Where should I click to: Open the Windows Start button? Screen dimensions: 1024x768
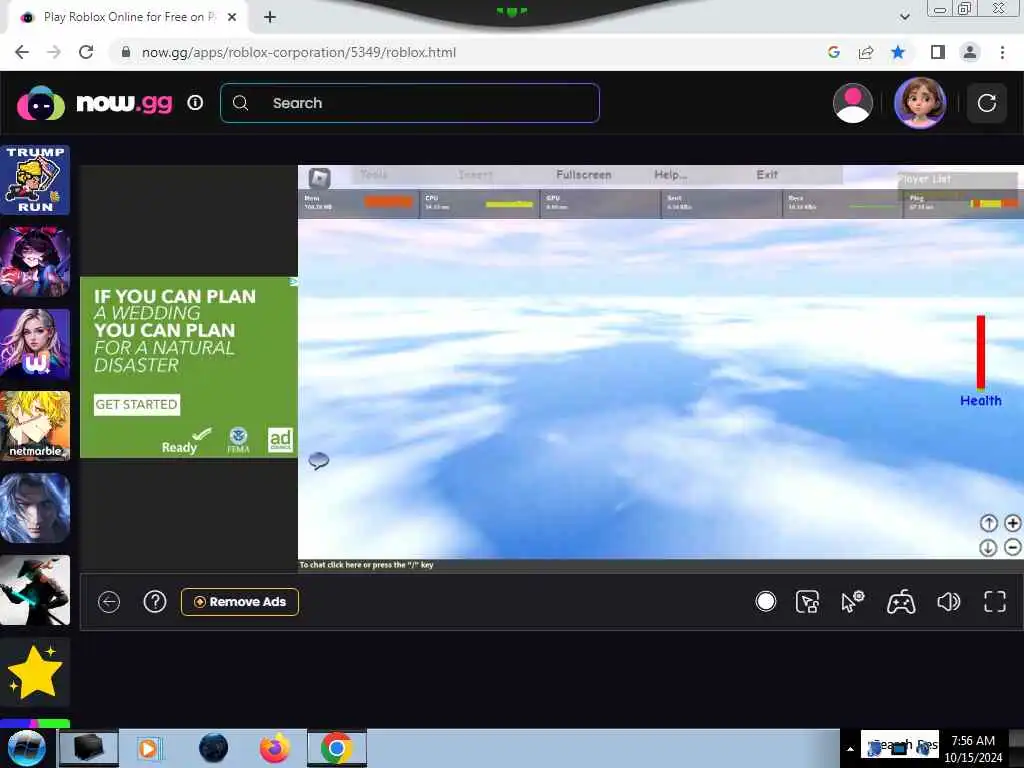coord(25,748)
